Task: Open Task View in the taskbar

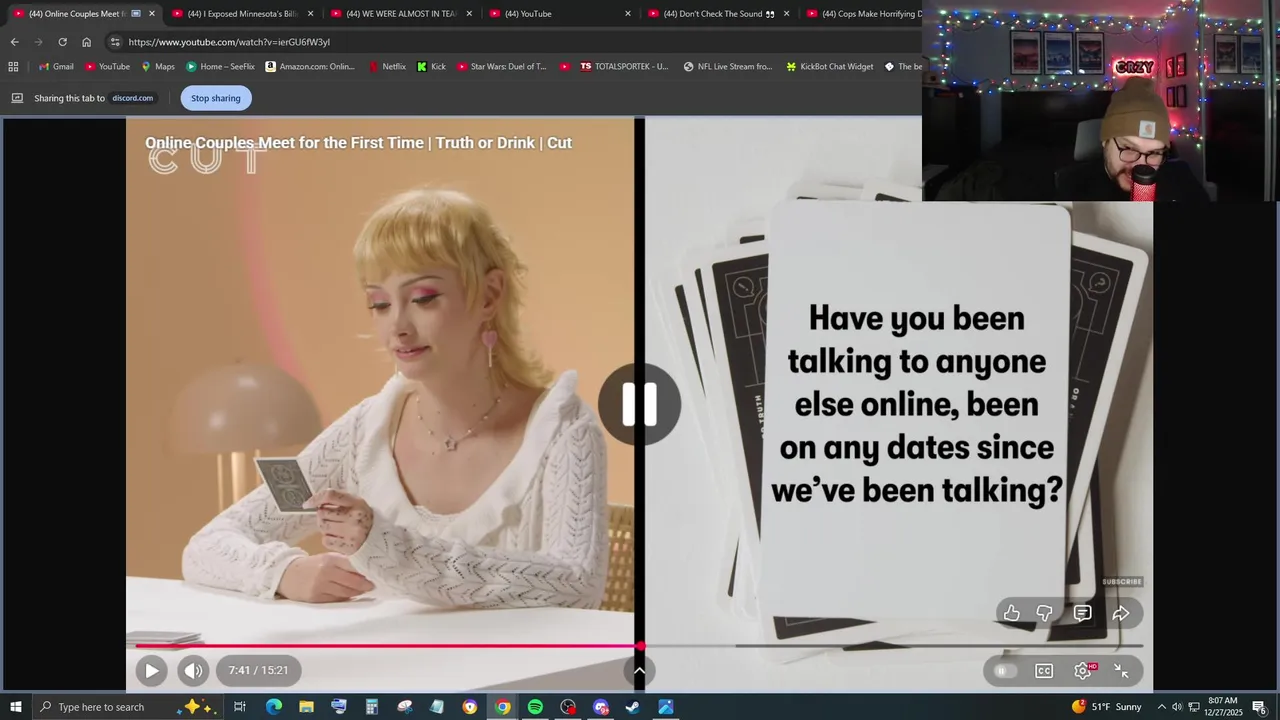Action: (x=240, y=707)
